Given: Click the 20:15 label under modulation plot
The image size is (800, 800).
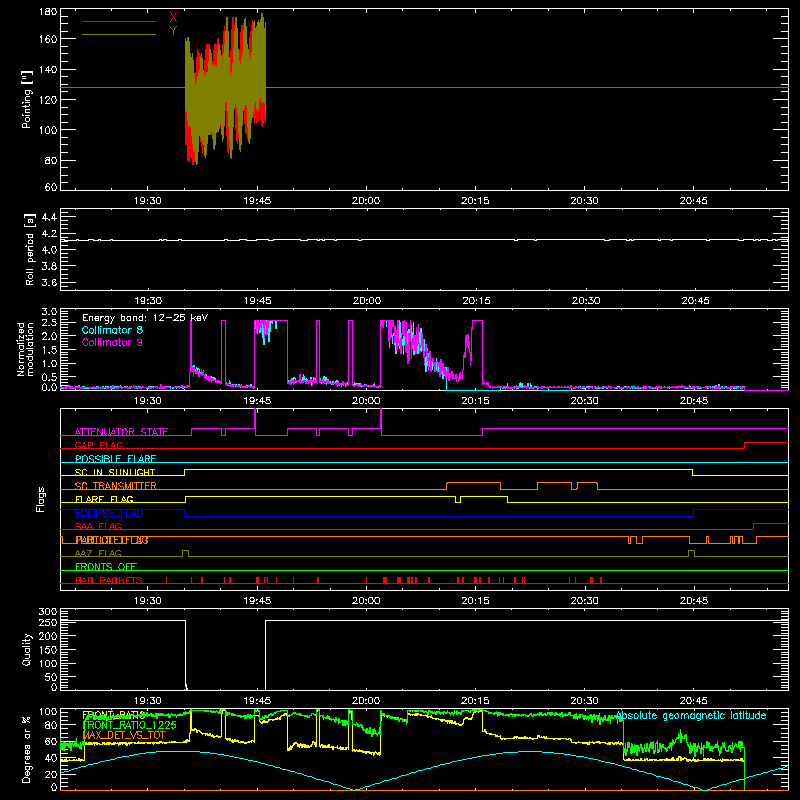Looking at the screenshot, I should 476,401.
